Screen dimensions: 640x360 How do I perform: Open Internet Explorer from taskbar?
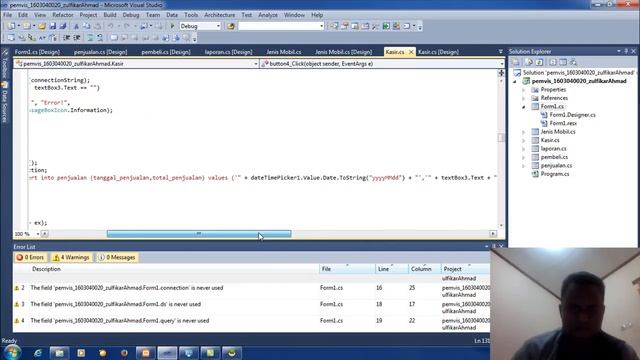click(38, 353)
